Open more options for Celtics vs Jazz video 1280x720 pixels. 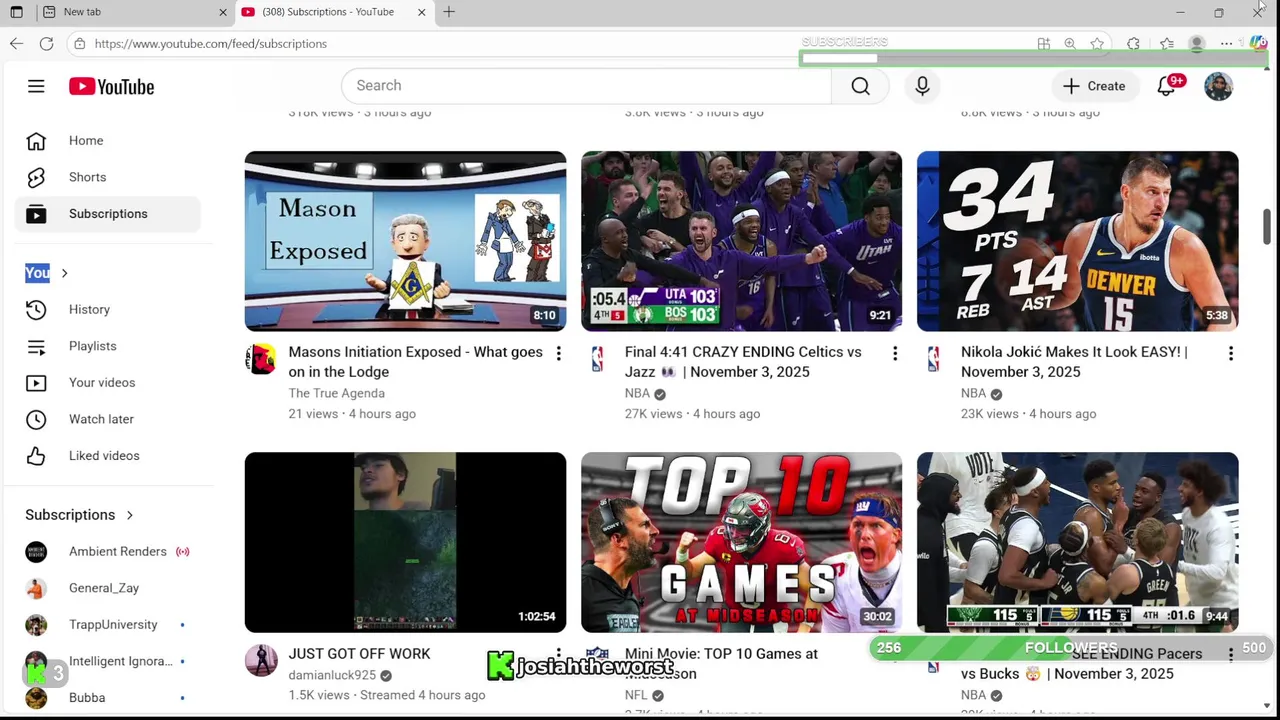[x=894, y=353]
